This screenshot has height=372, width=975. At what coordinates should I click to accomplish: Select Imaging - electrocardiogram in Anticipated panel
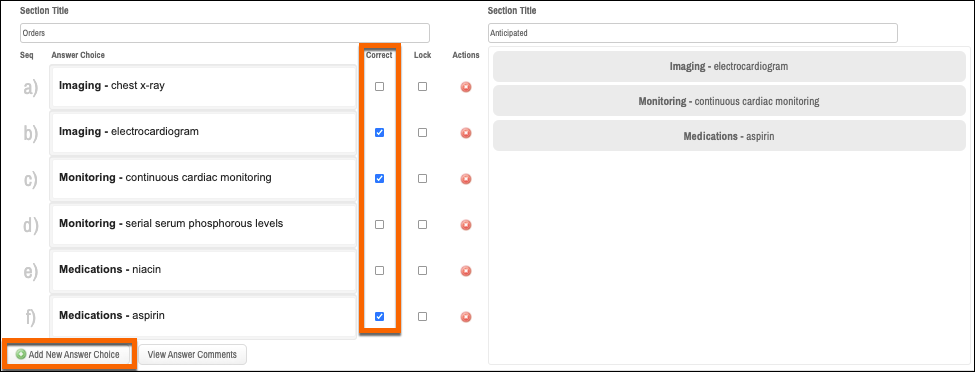pyautogui.click(x=729, y=67)
